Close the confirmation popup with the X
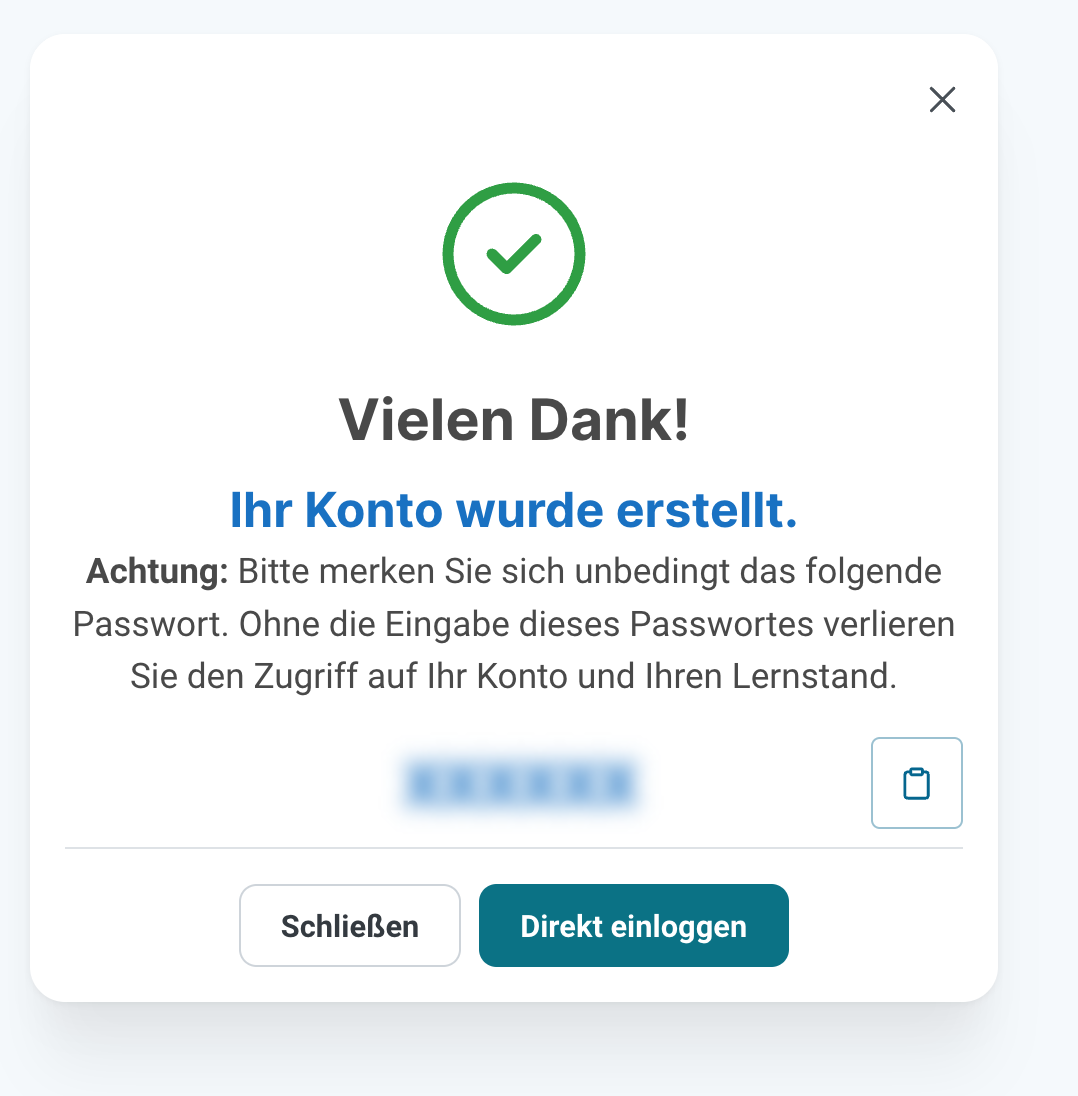Image resolution: width=1078 pixels, height=1096 pixels. (x=941, y=100)
